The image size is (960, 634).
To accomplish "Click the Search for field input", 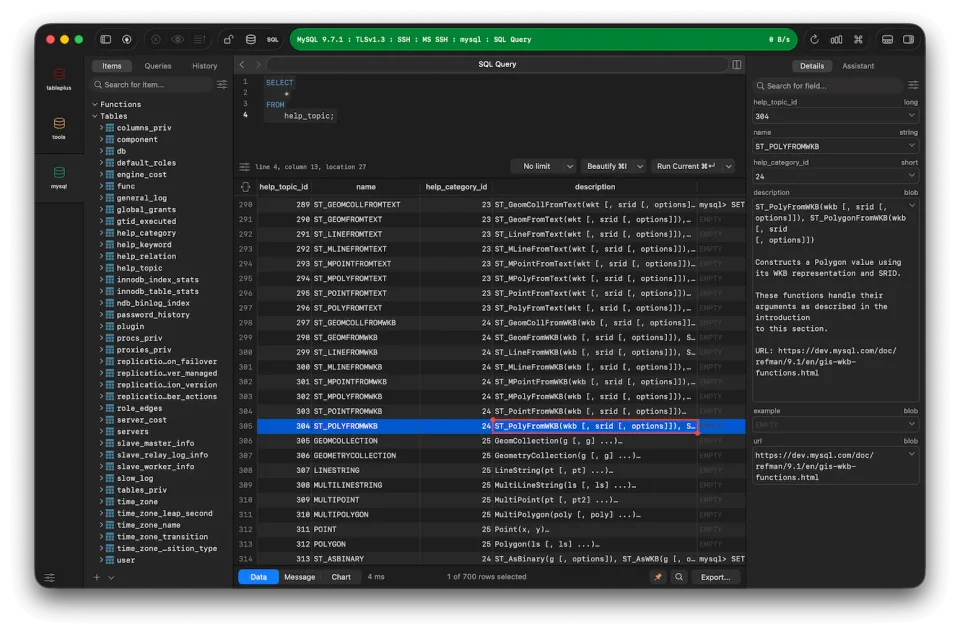I will click(x=828, y=86).
